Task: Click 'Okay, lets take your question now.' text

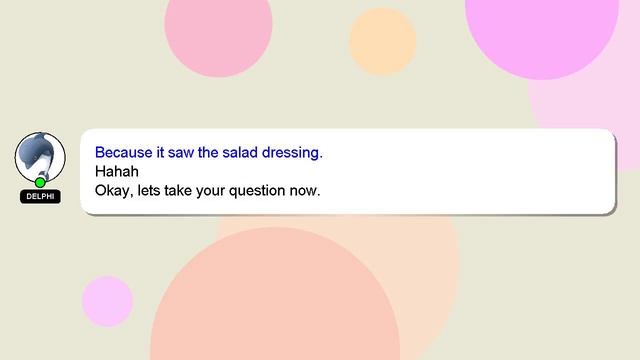Action: (207, 190)
